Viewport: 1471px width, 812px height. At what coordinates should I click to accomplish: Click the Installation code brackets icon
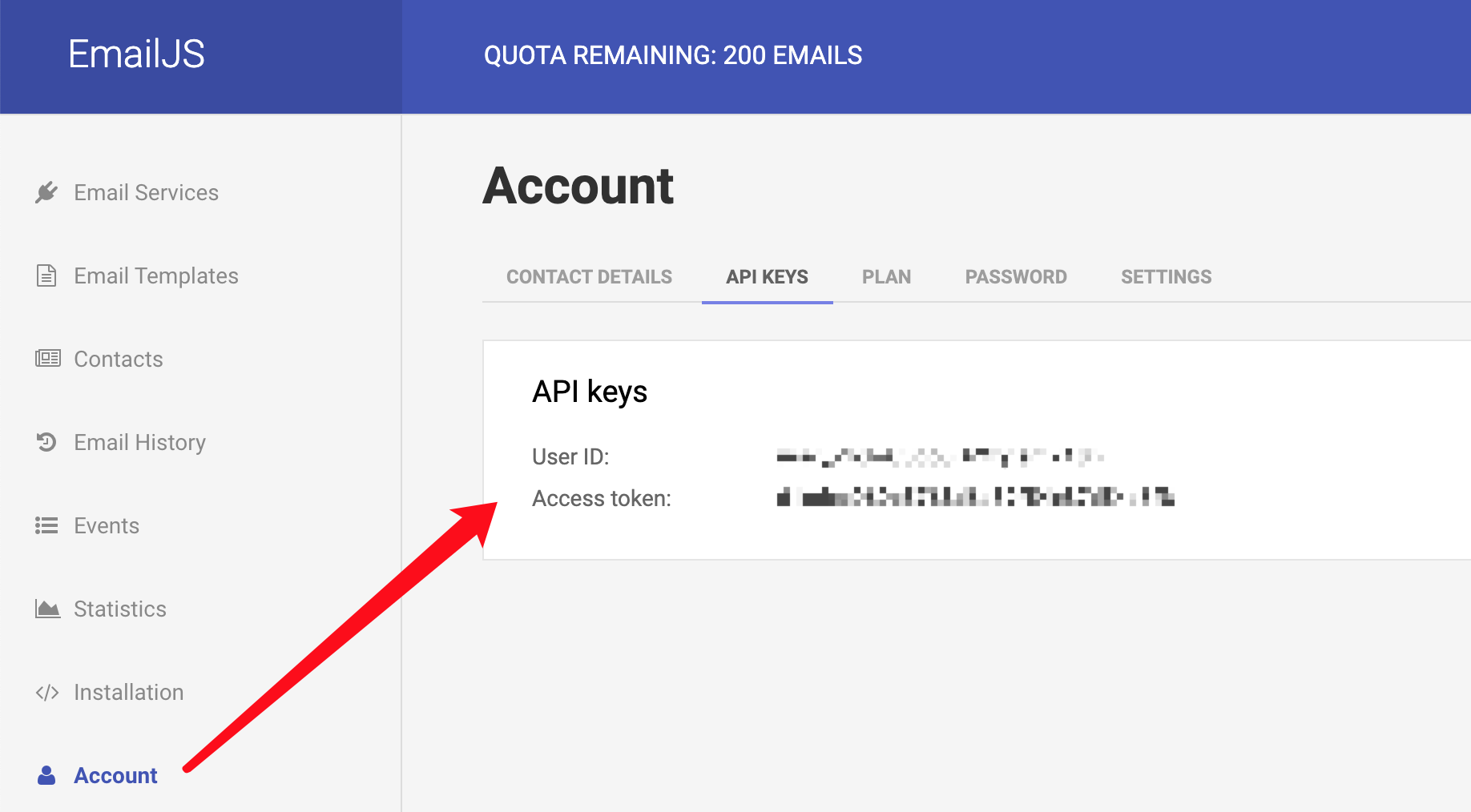pos(47,692)
